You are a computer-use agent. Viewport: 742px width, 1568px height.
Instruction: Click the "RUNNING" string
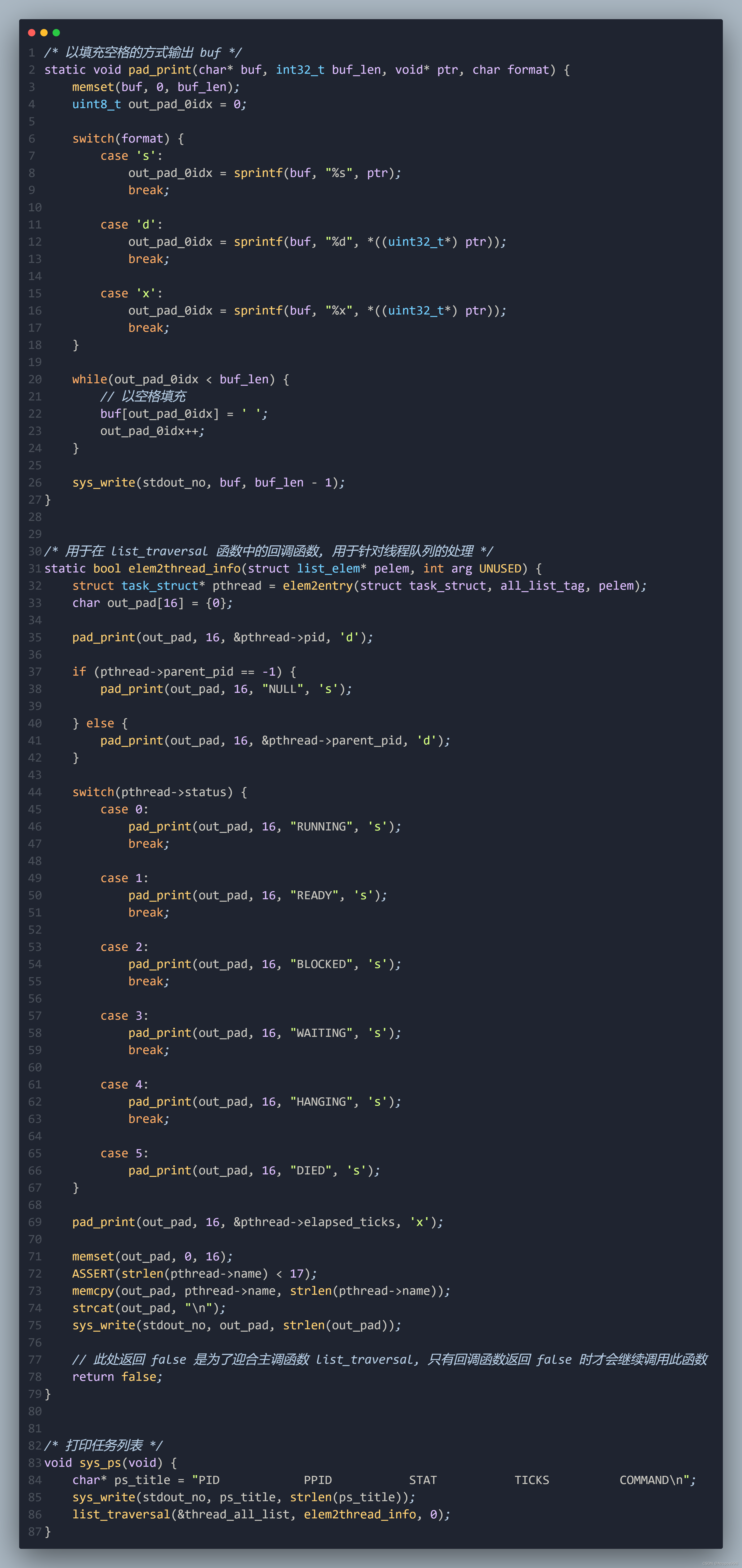pos(321,827)
